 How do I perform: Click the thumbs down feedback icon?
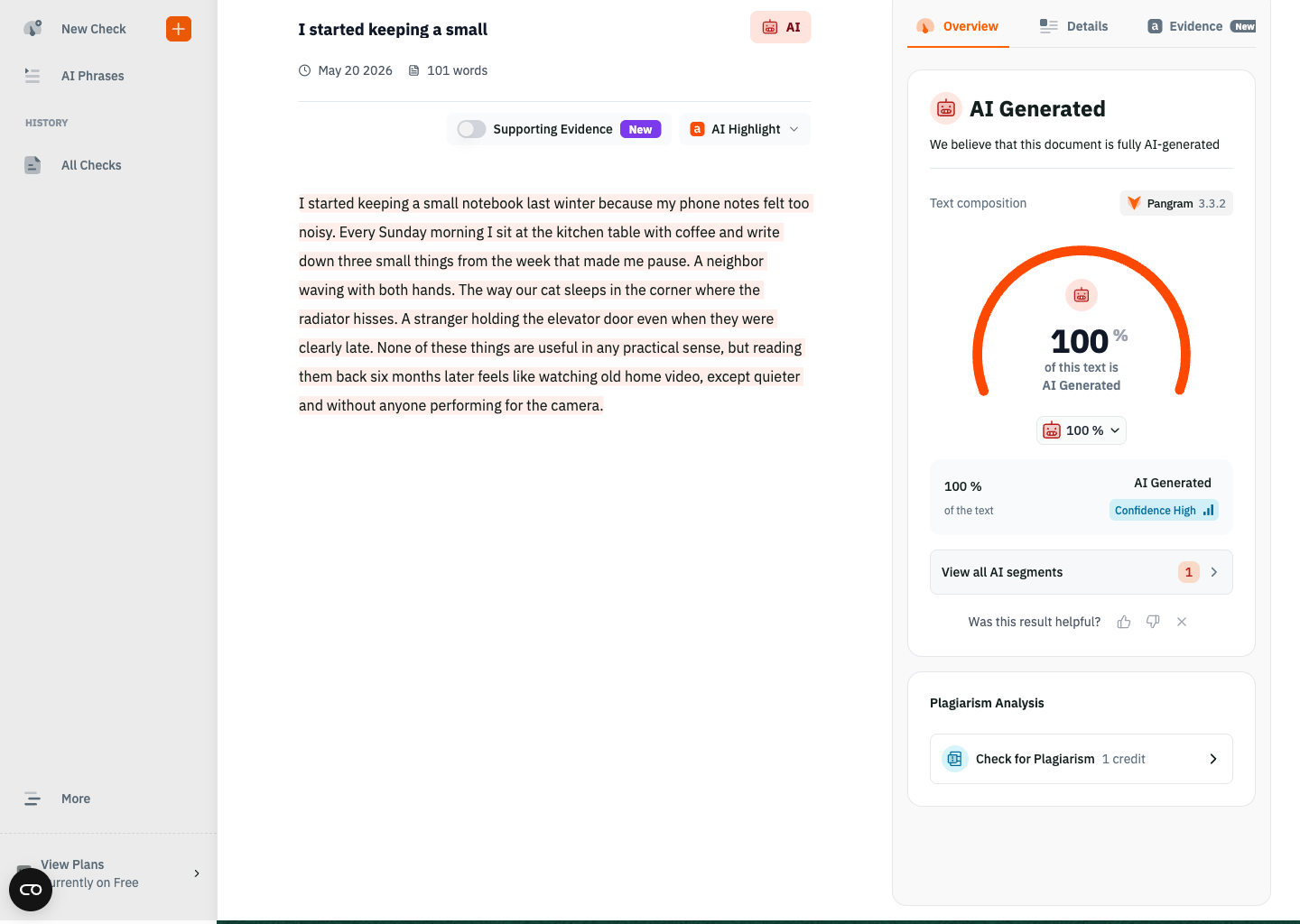(x=1153, y=622)
